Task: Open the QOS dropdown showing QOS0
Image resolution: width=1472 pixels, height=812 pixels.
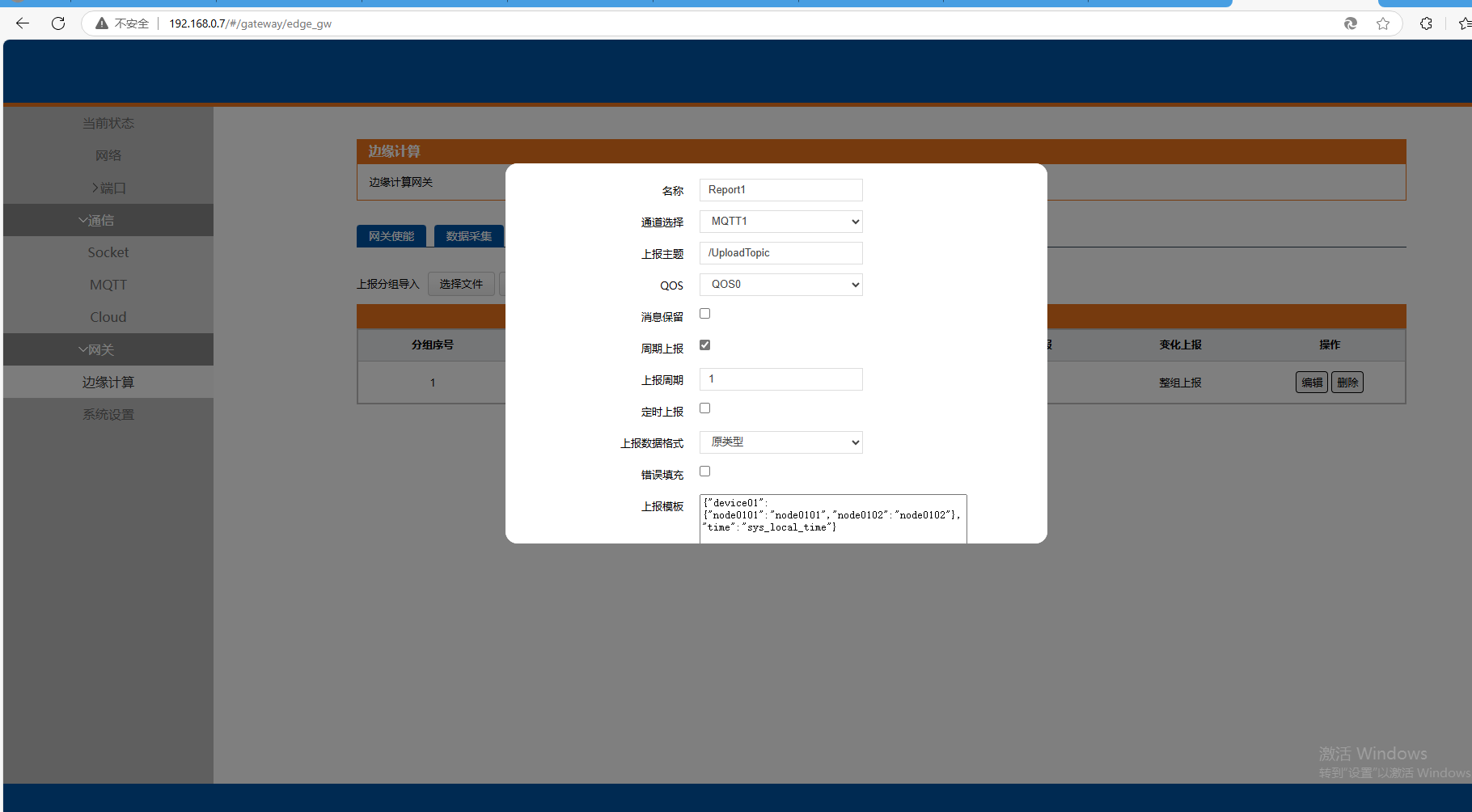Action: tap(781, 285)
